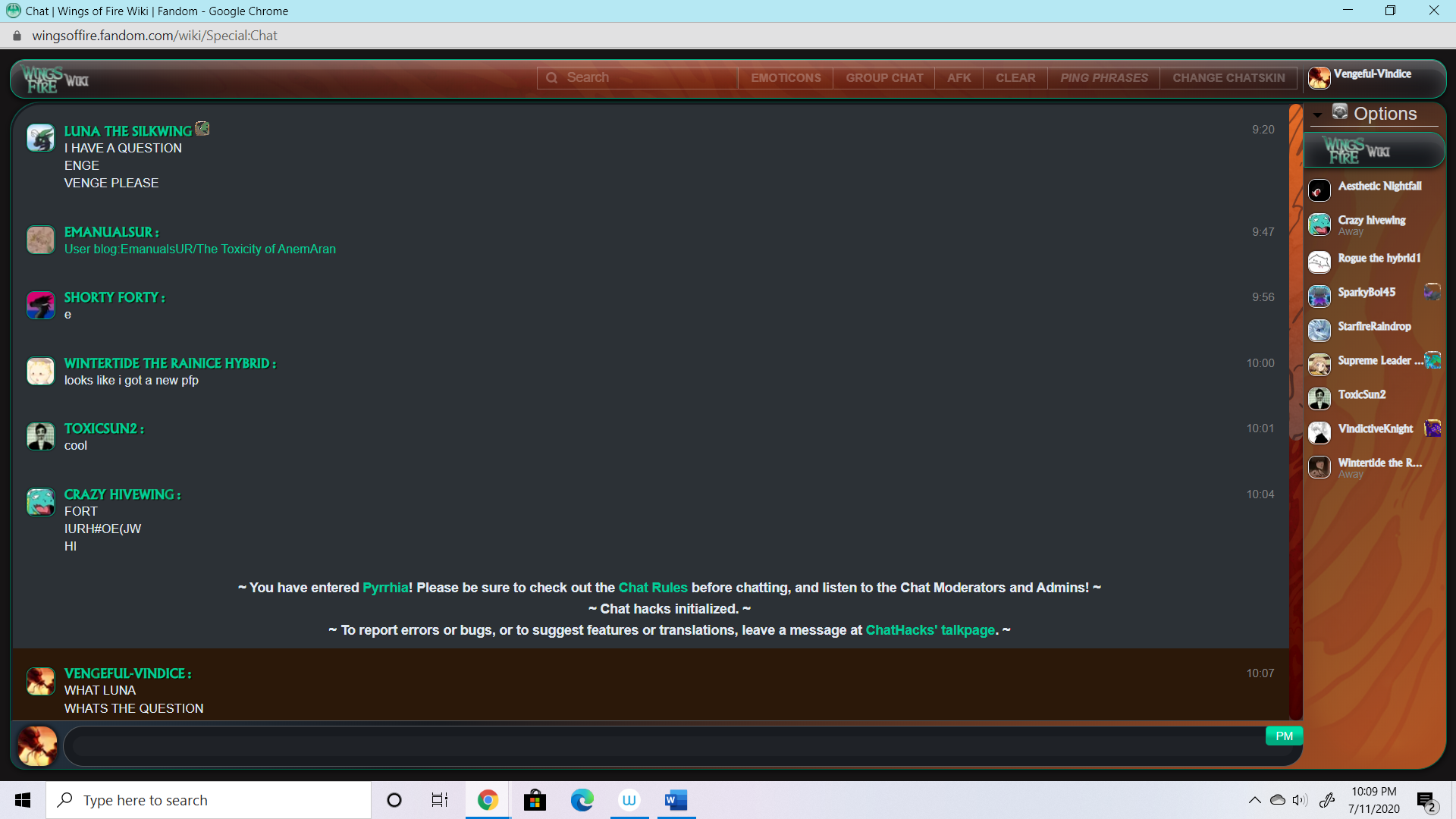Toggle AFK status
This screenshot has width=1456, height=819.
pos(959,78)
